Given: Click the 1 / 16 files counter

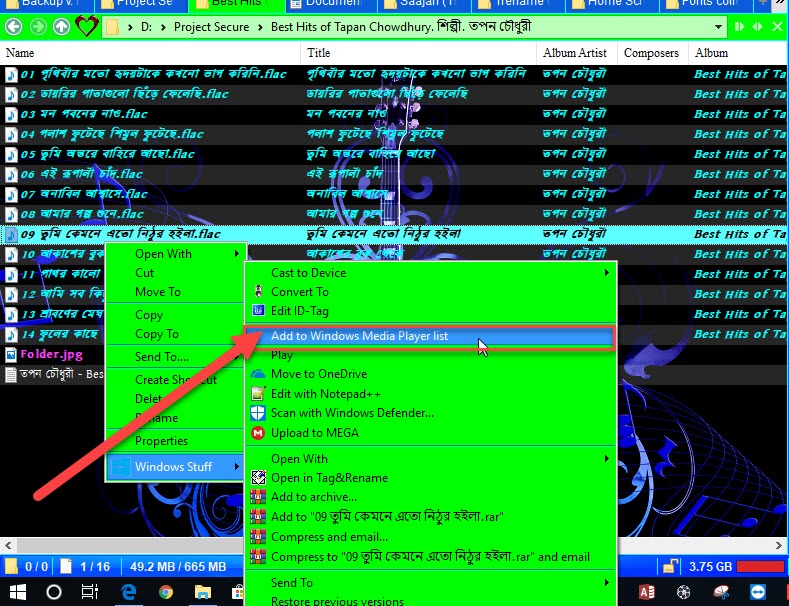Looking at the screenshot, I should pos(95,567).
